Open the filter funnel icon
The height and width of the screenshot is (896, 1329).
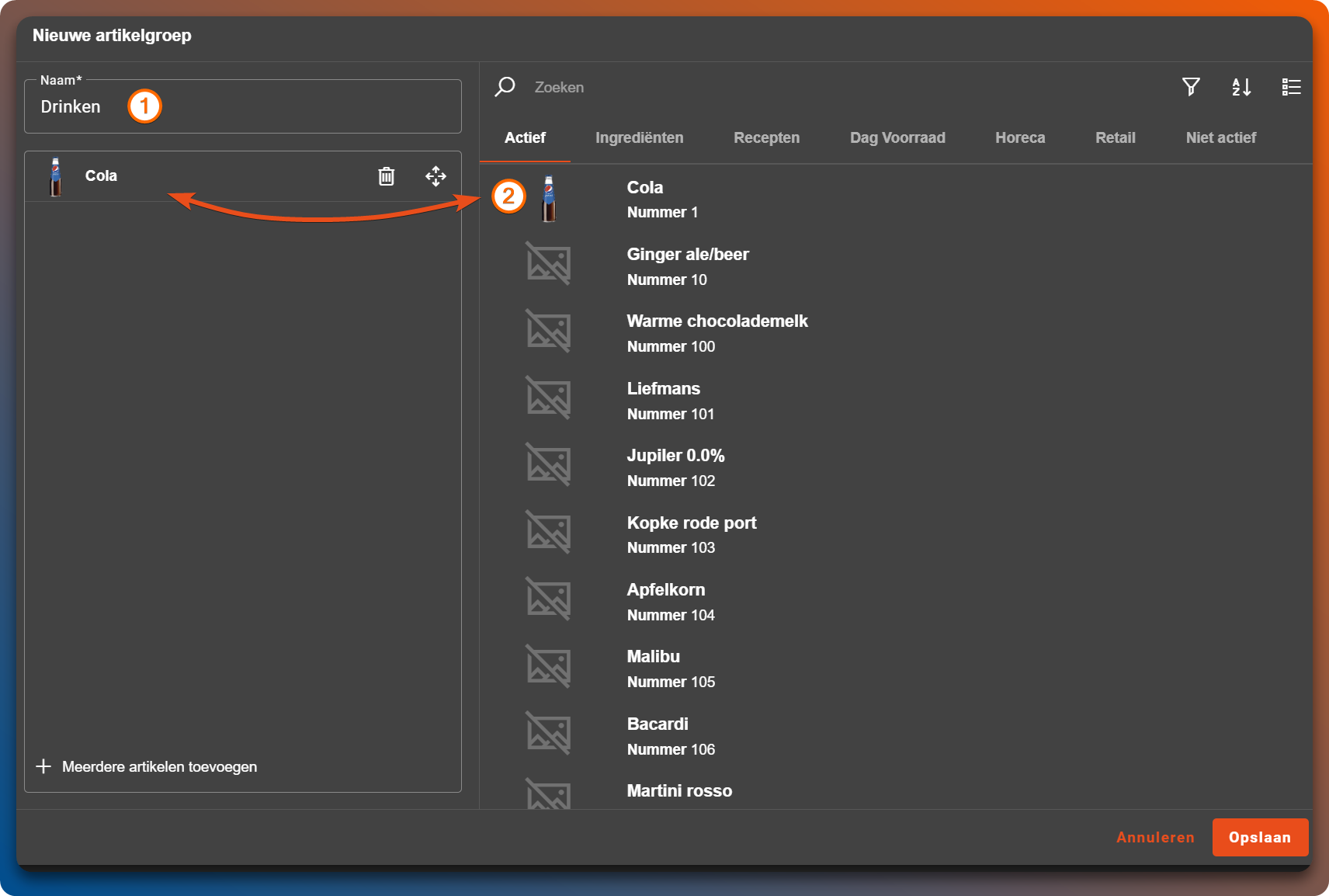(x=1191, y=87)
